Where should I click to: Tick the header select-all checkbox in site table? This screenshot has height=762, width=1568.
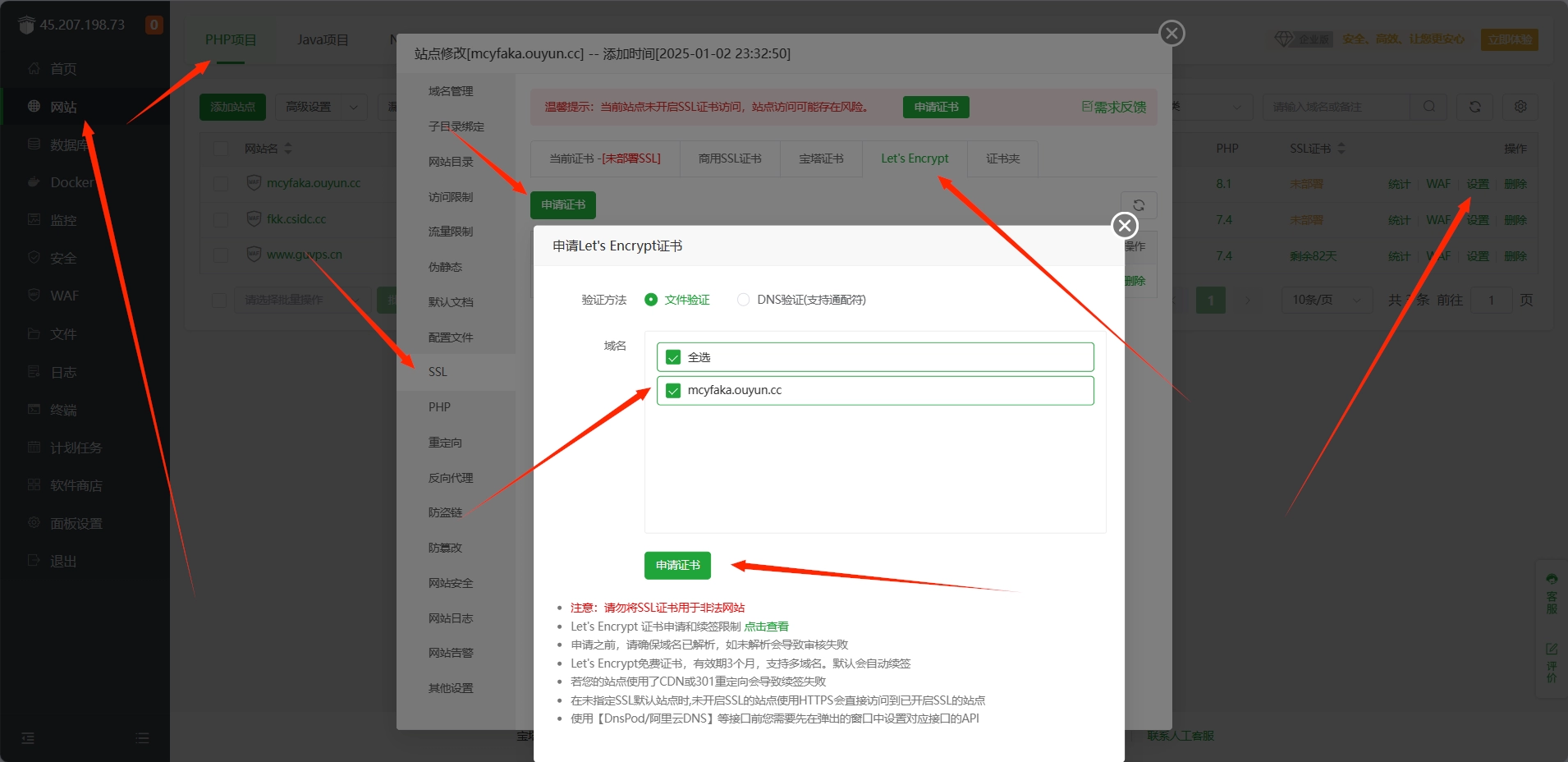(x=220, y=148)
